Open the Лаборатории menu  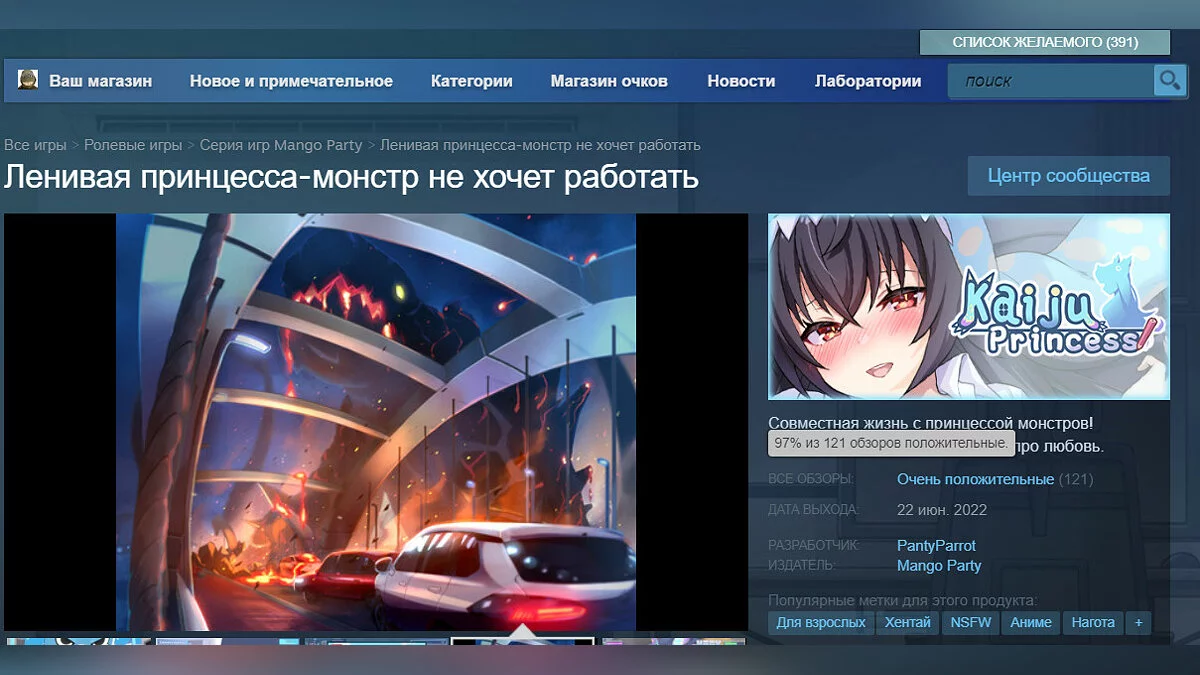click(x=868, y=81)
